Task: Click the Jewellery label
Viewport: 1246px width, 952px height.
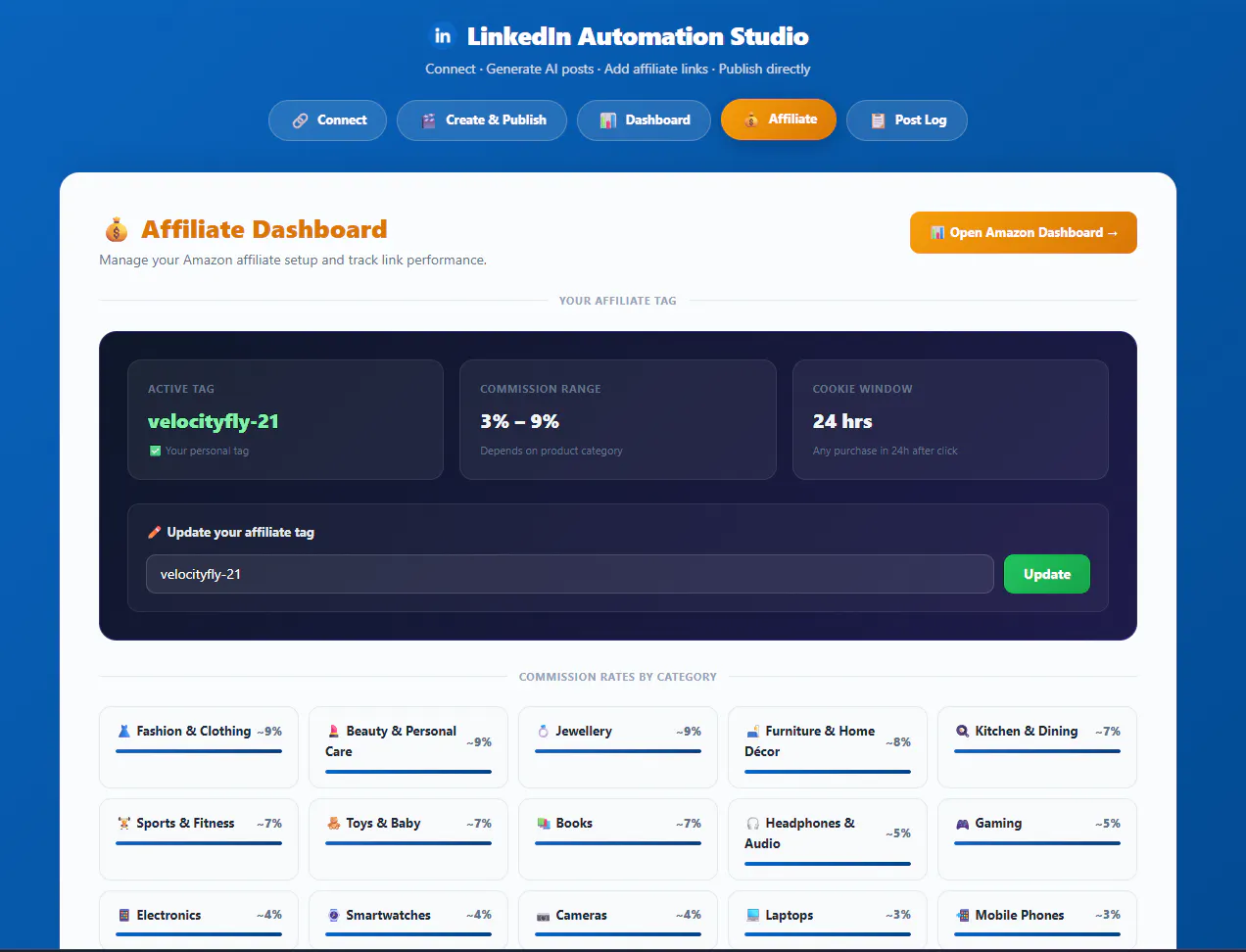Action: coord(584,732)
